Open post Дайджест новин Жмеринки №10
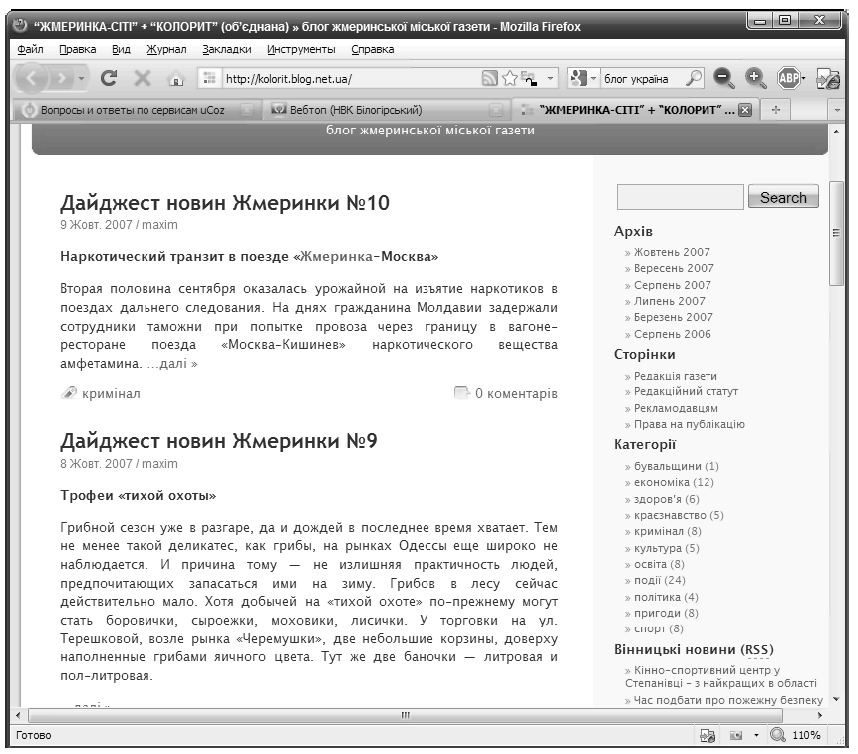This screenshot has height=754, width=858. tap(225, 203)
